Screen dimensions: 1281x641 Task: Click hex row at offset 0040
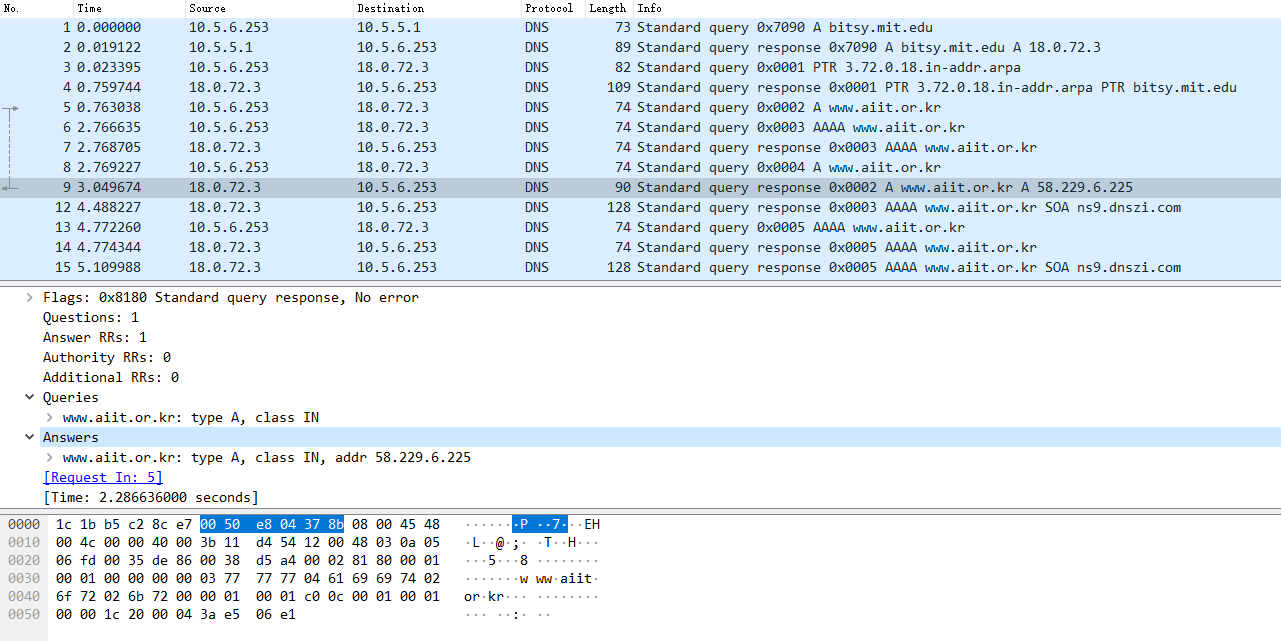[x=248, y=596]
